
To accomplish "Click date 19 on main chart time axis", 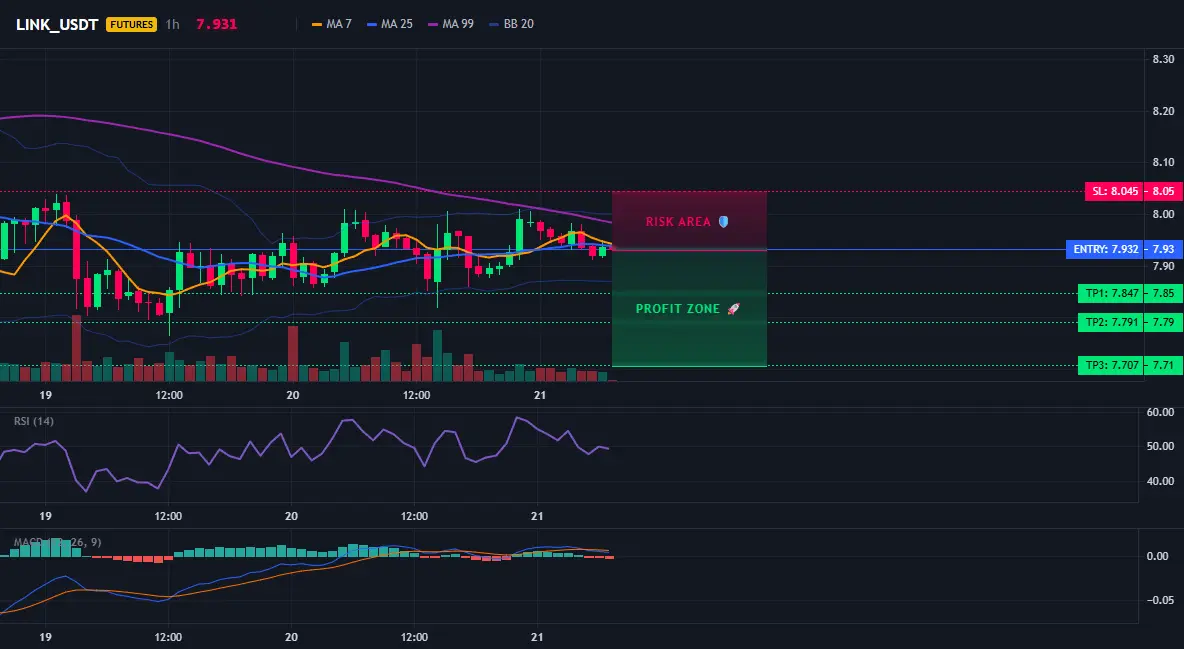I will [45, 395].
